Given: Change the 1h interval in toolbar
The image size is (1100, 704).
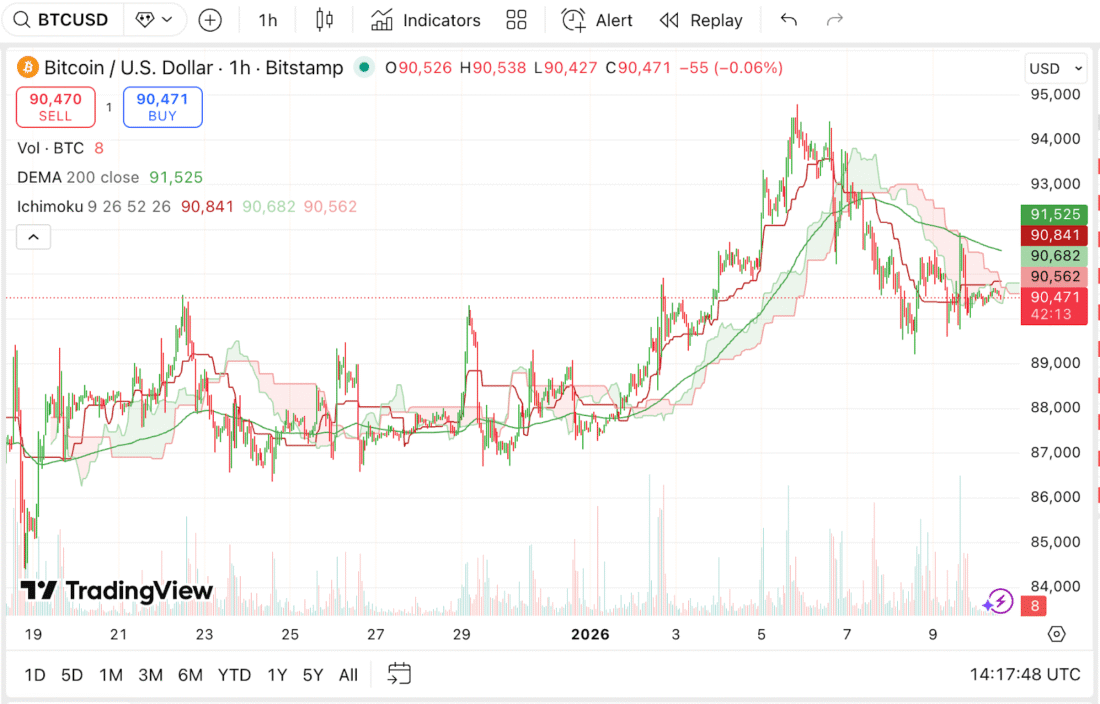Looking at the screenshot, I should tap(267, 20).
